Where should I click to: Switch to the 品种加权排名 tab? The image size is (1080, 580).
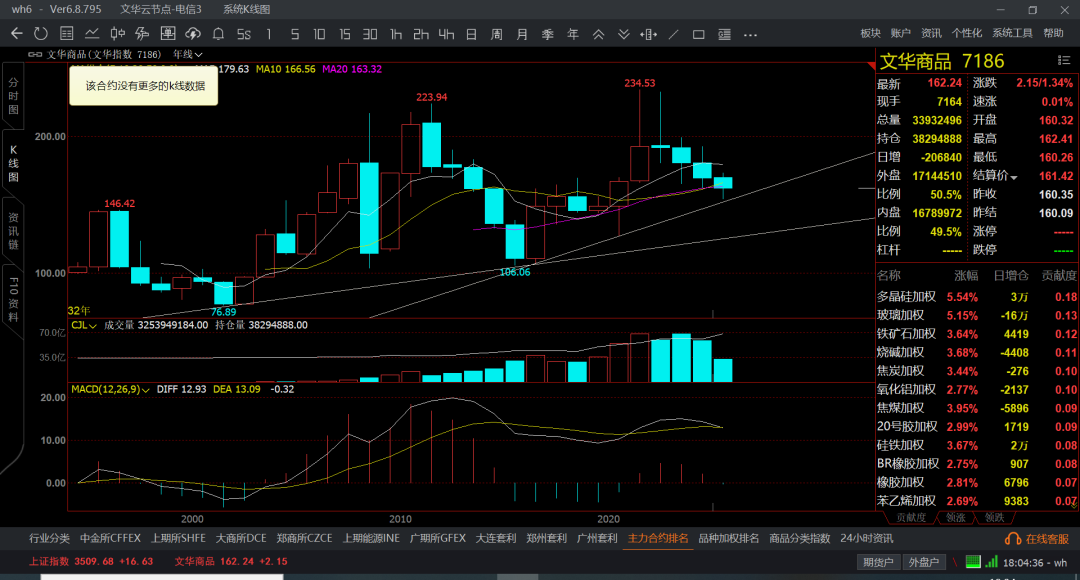[728, 538]
